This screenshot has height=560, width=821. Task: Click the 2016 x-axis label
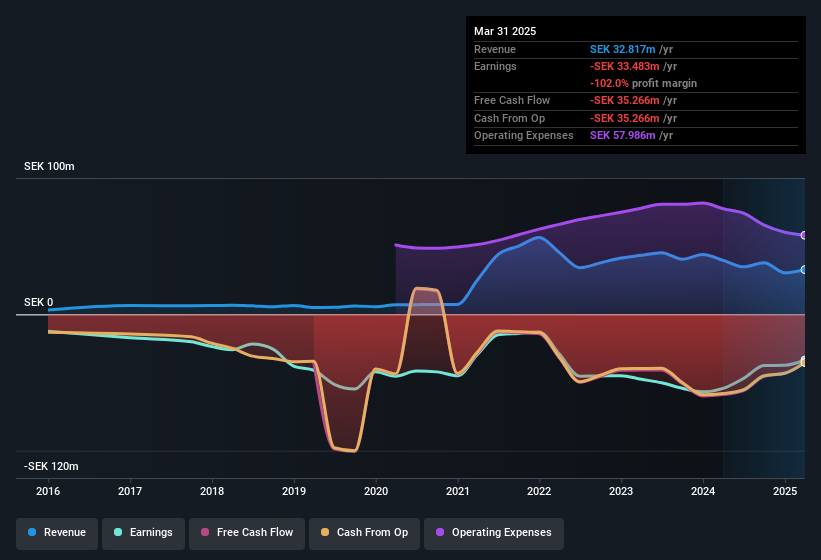(x=48, y=491)
